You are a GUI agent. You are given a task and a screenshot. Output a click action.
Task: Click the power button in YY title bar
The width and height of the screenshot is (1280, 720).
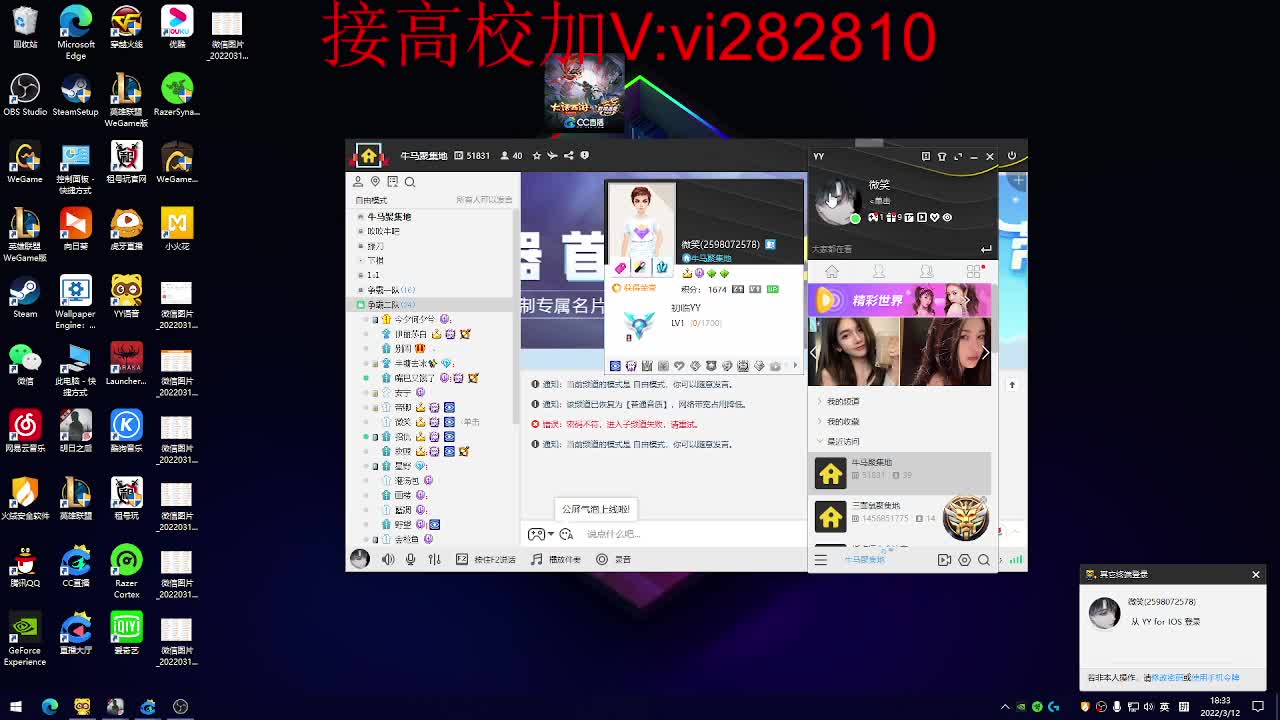pos(1012,156)
